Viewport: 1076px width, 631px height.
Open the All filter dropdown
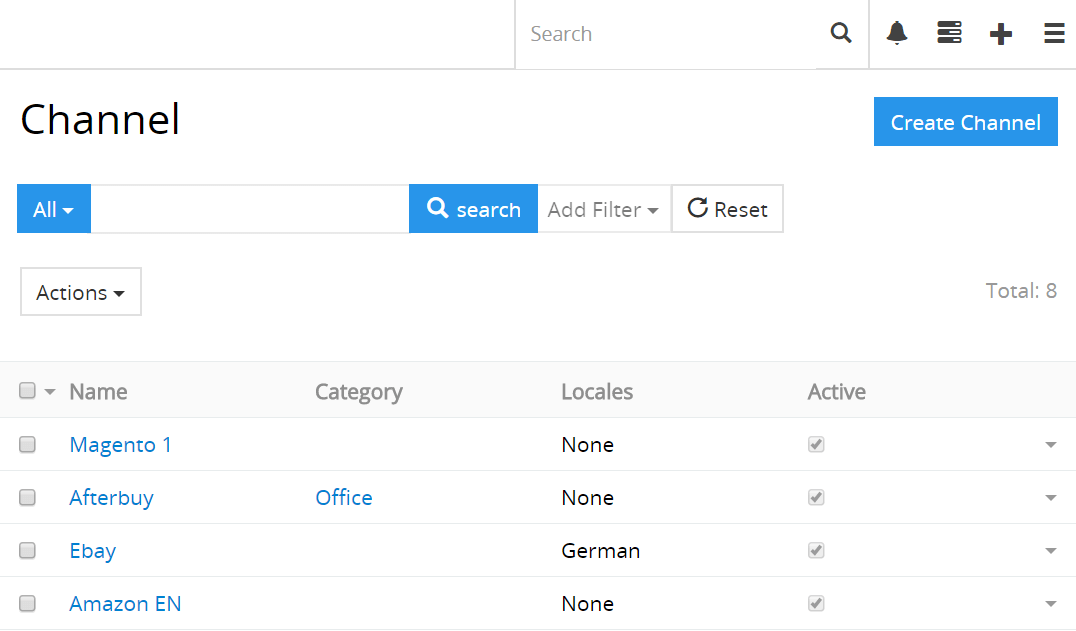pyautogui.click(x=54, y=209)
